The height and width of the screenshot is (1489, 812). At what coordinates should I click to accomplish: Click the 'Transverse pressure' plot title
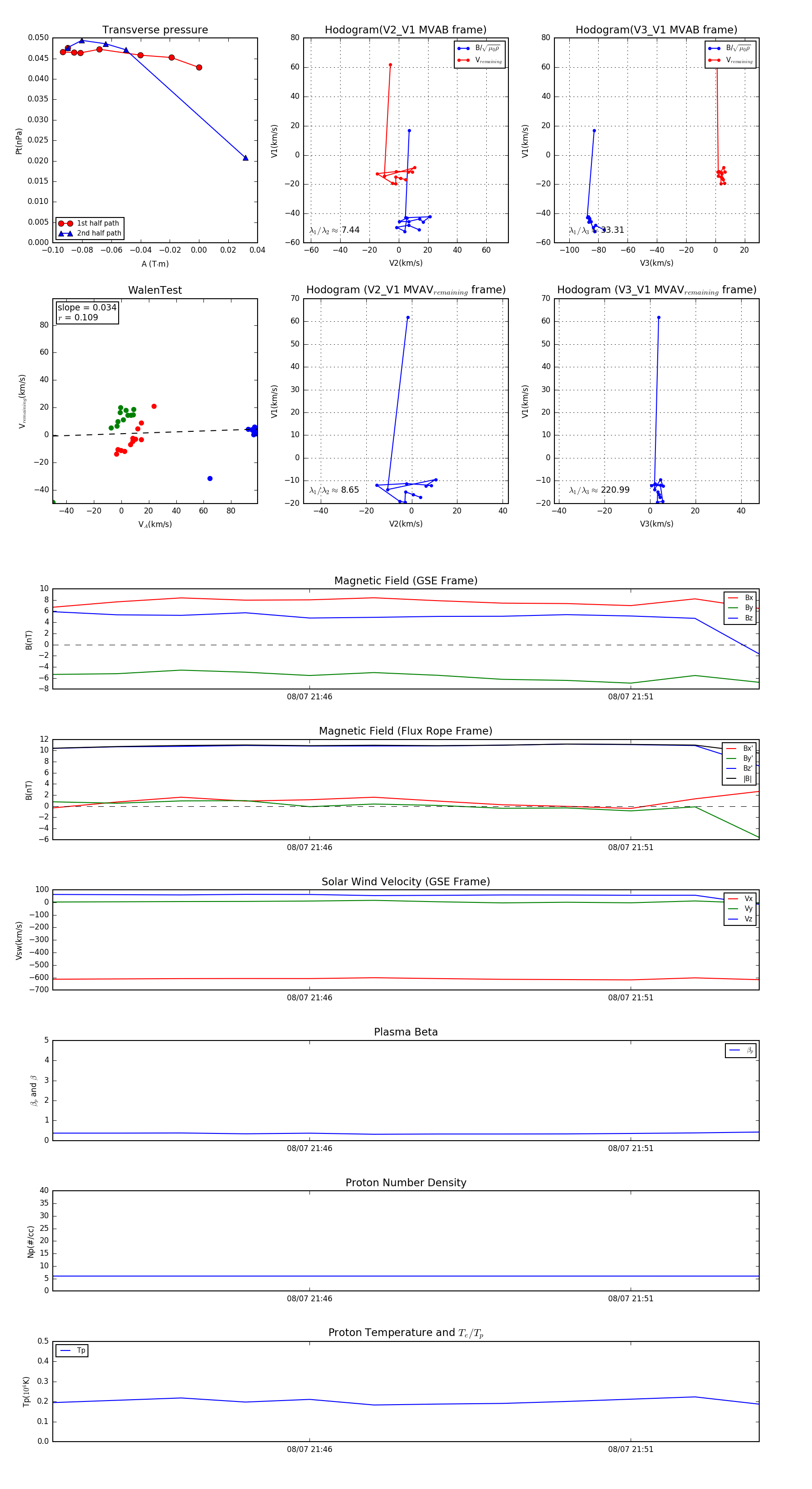click(155, 30)
